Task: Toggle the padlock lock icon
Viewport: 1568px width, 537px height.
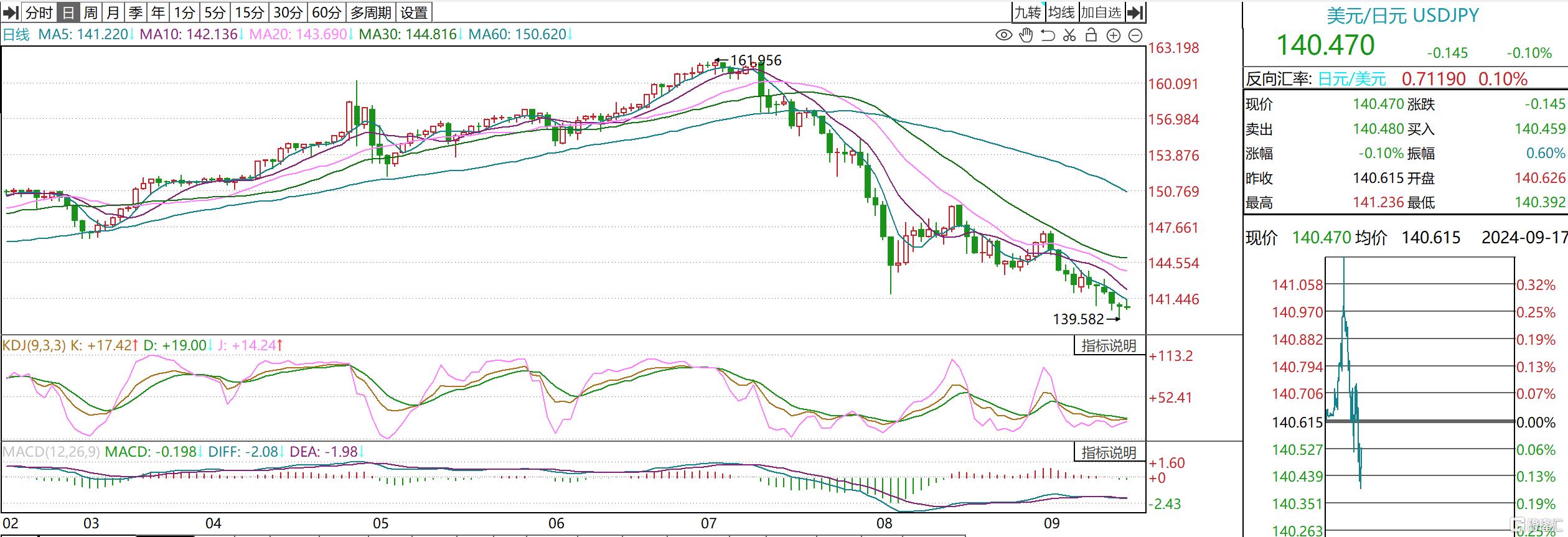Action: (1091, 35)
